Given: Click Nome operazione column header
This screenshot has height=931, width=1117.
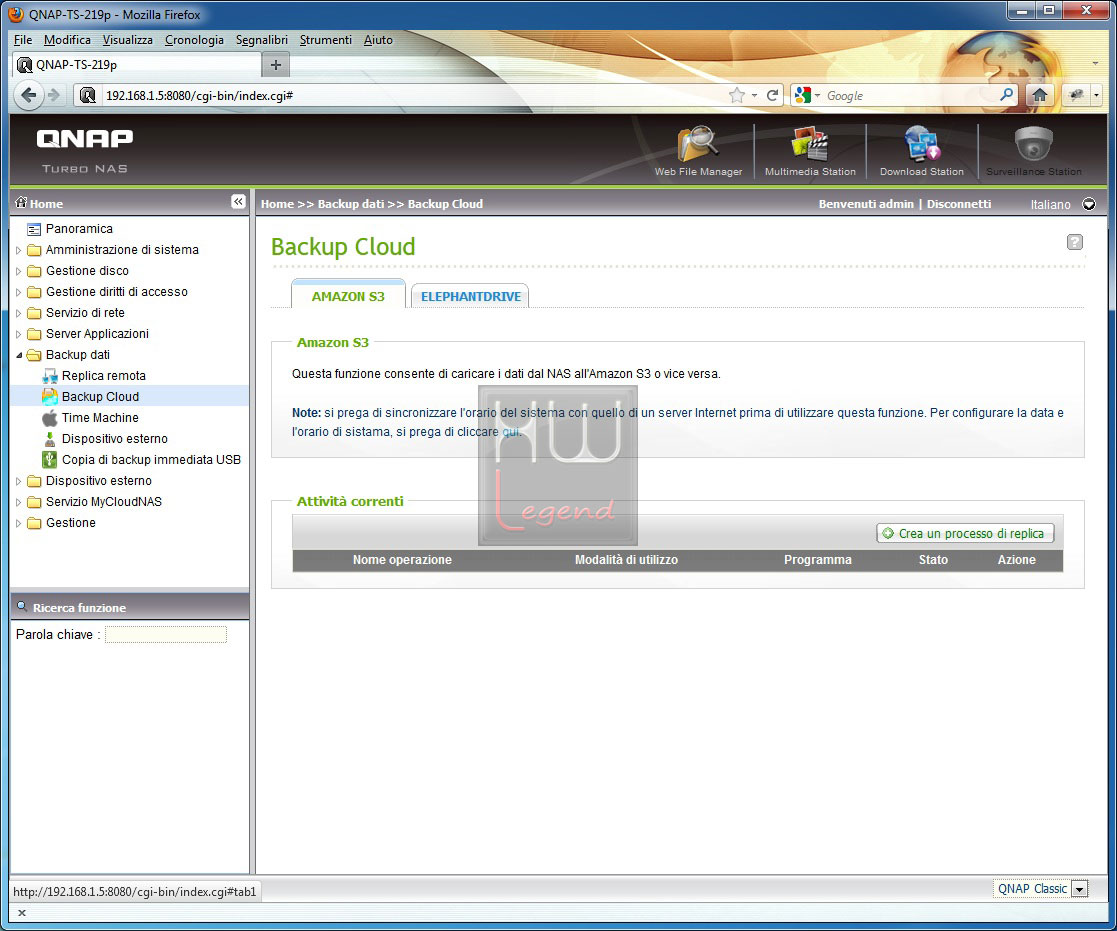Looking at the screenshot, I should (x=402, y=559).
